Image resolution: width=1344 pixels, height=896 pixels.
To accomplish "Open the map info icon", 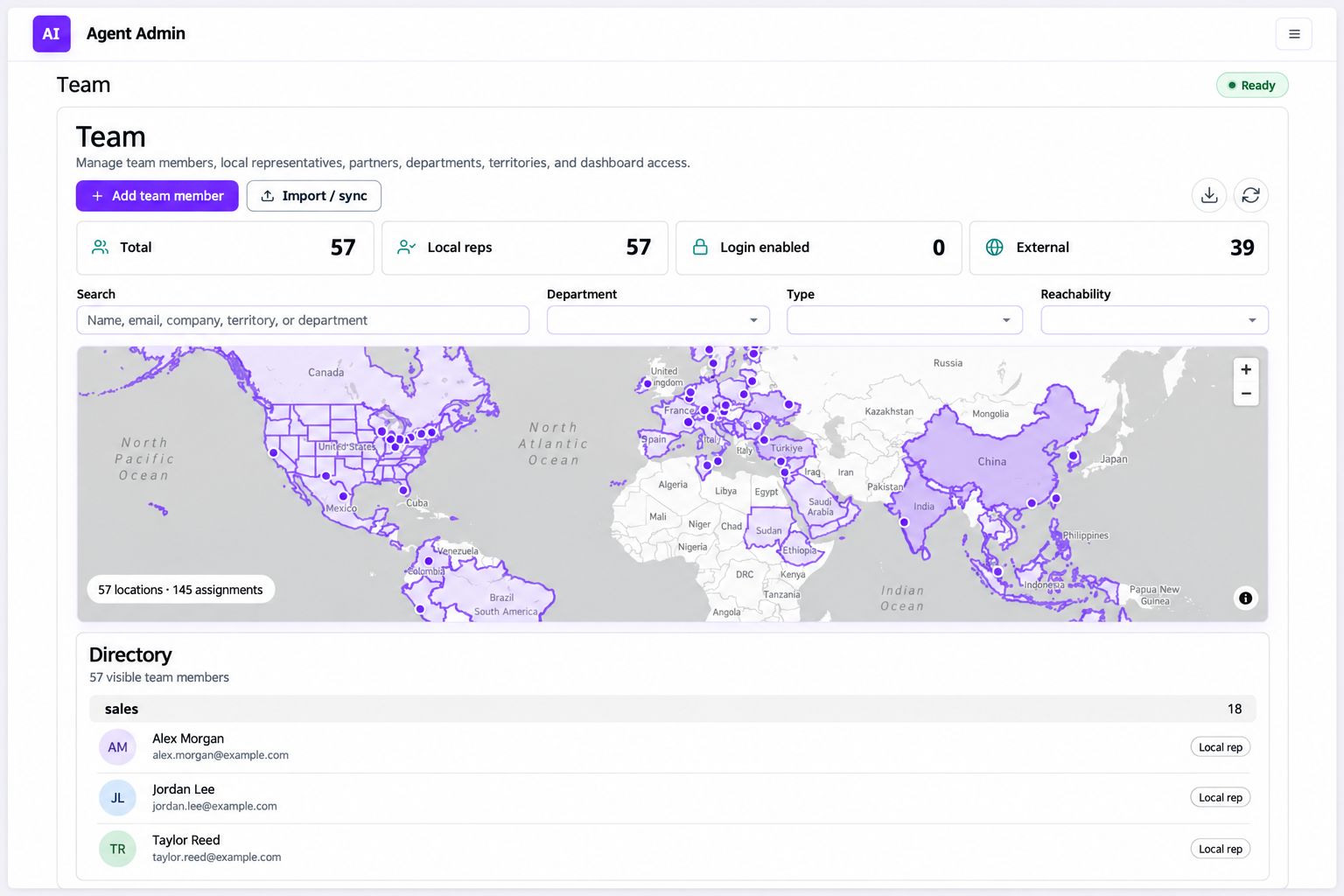I will coord(1245,598).
